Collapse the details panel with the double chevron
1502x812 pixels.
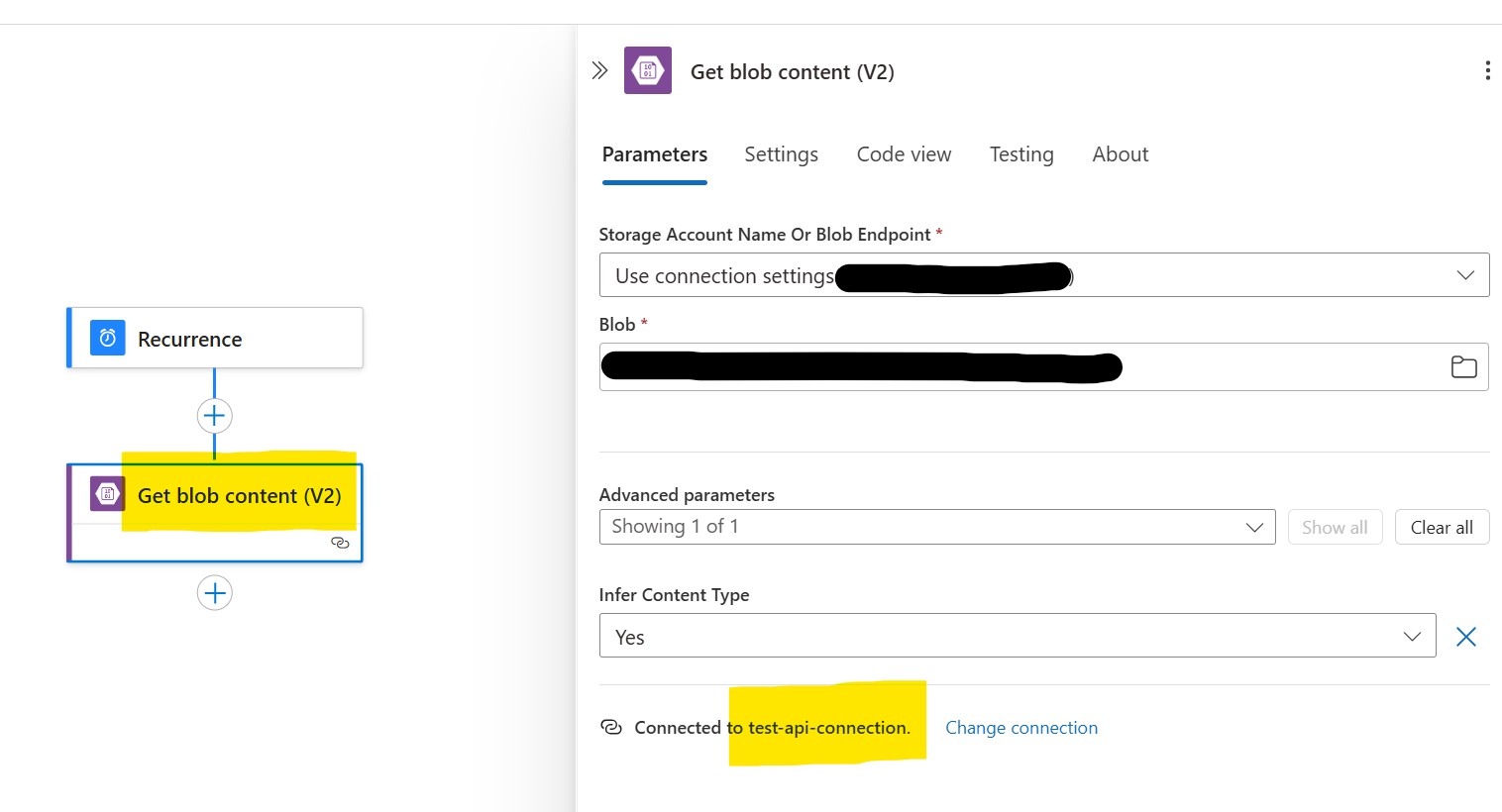pos(599,70)
